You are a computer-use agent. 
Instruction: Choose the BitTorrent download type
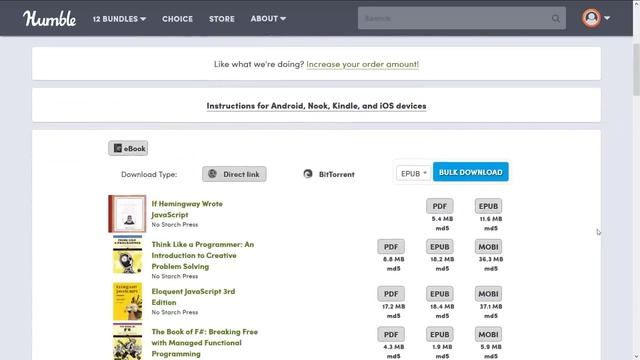(x=329, y=174)
